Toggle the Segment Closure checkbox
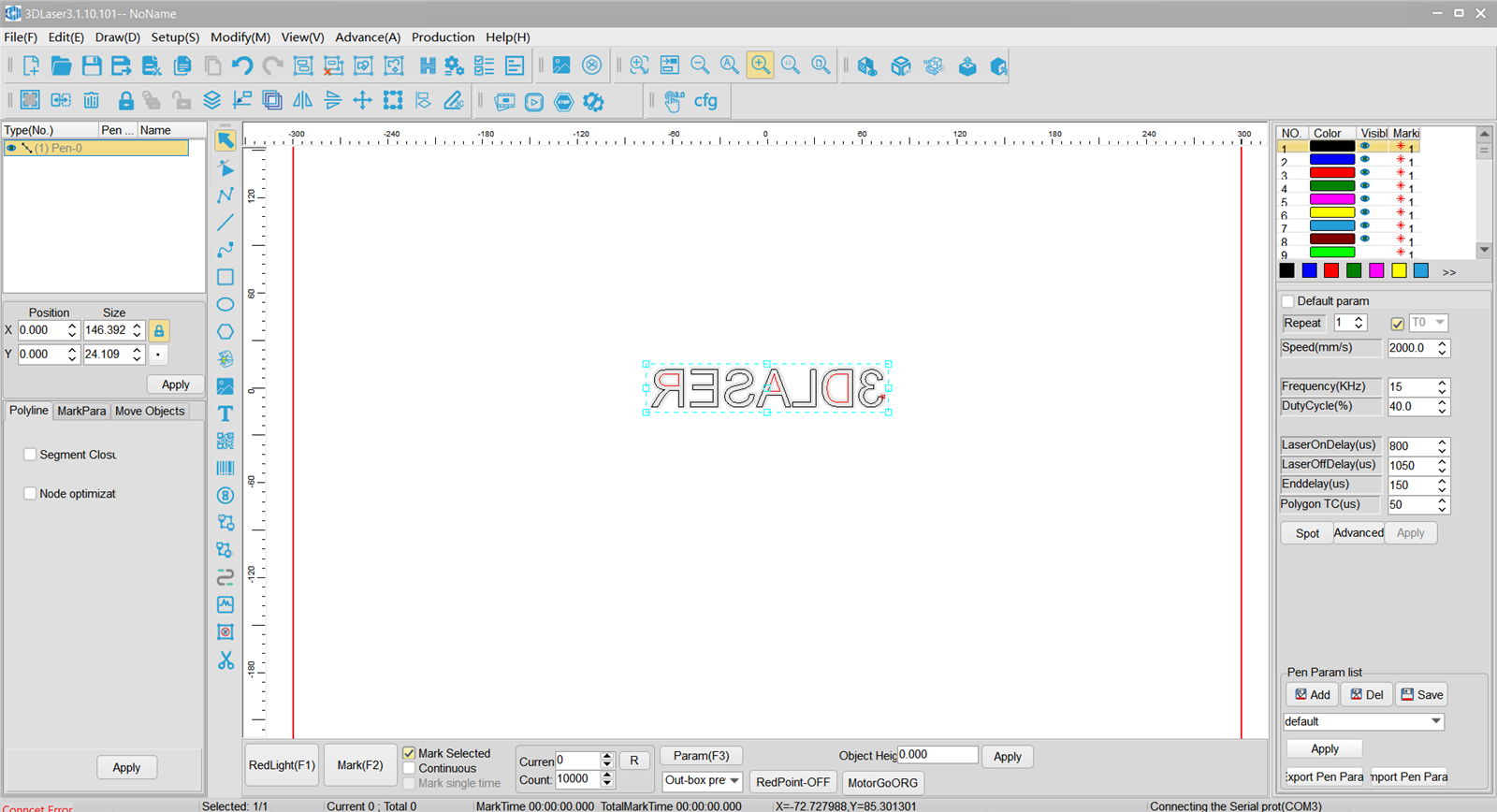This screenshot has width=1497, height=812. (30, 455)
